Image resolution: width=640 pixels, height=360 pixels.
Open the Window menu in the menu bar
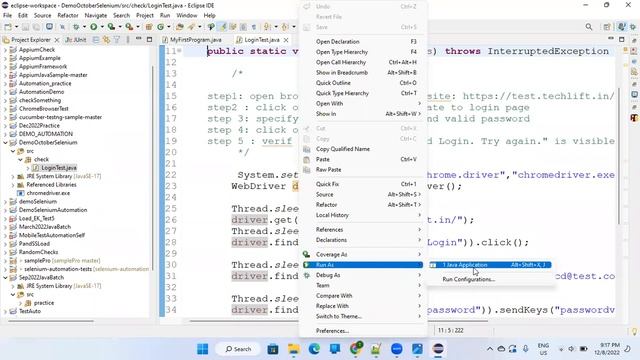187,15
